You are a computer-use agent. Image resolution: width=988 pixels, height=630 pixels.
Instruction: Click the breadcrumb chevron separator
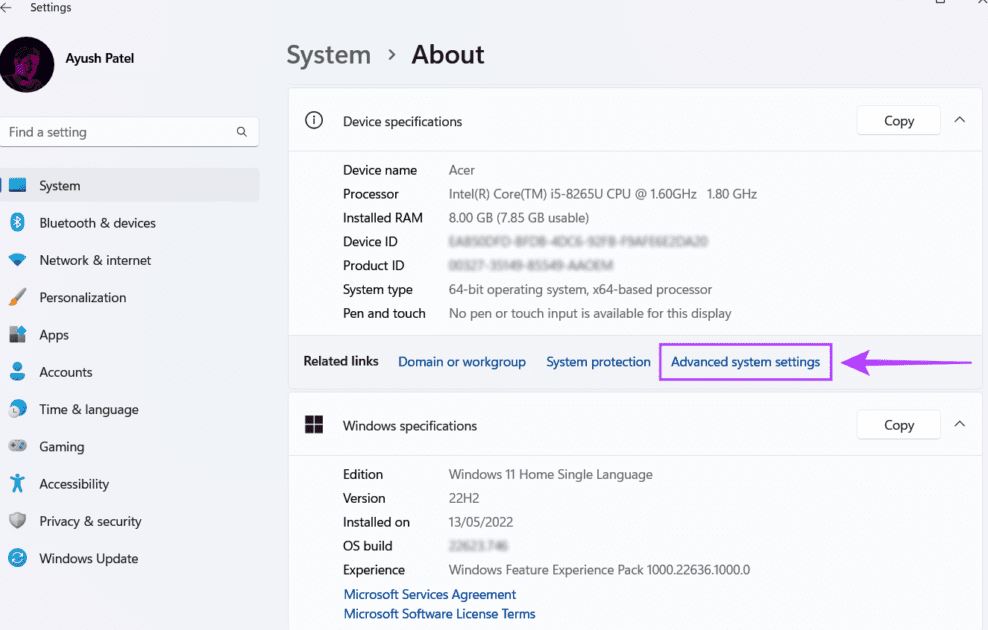point(392,55)
